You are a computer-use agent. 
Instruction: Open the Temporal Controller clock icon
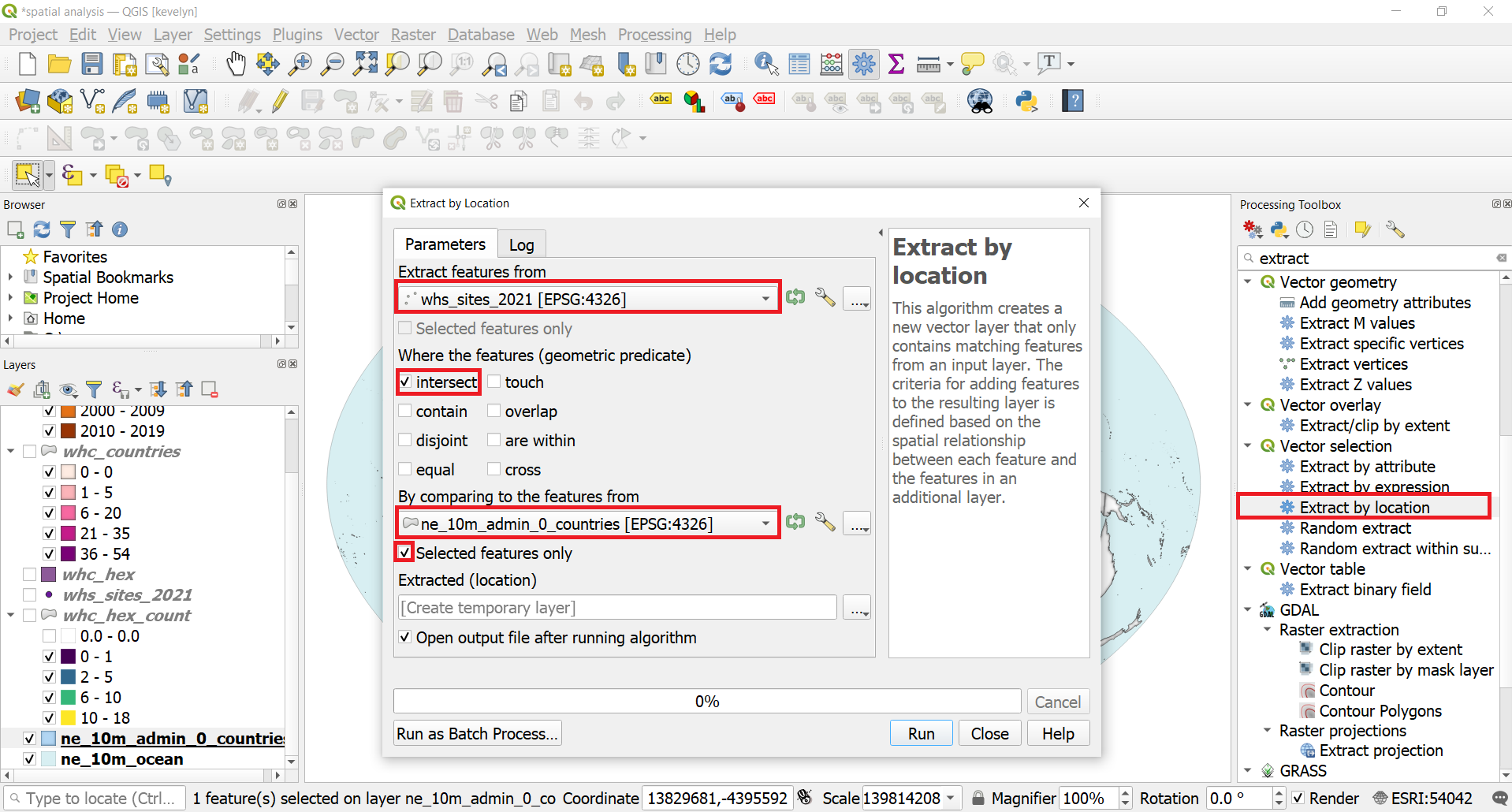687,64
